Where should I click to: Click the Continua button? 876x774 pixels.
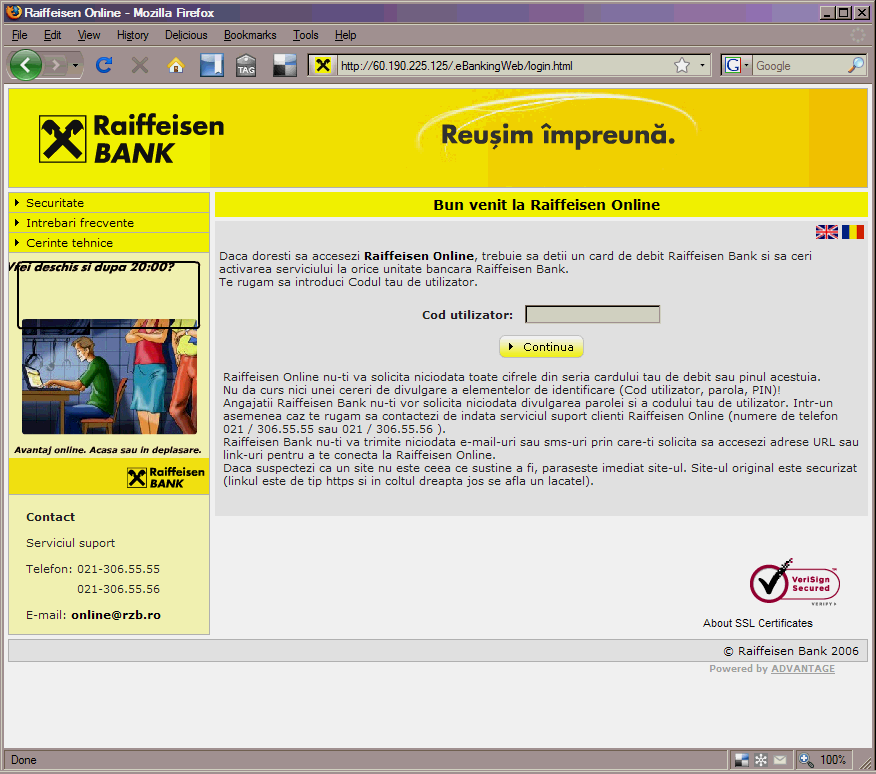(x=541, y=346)
